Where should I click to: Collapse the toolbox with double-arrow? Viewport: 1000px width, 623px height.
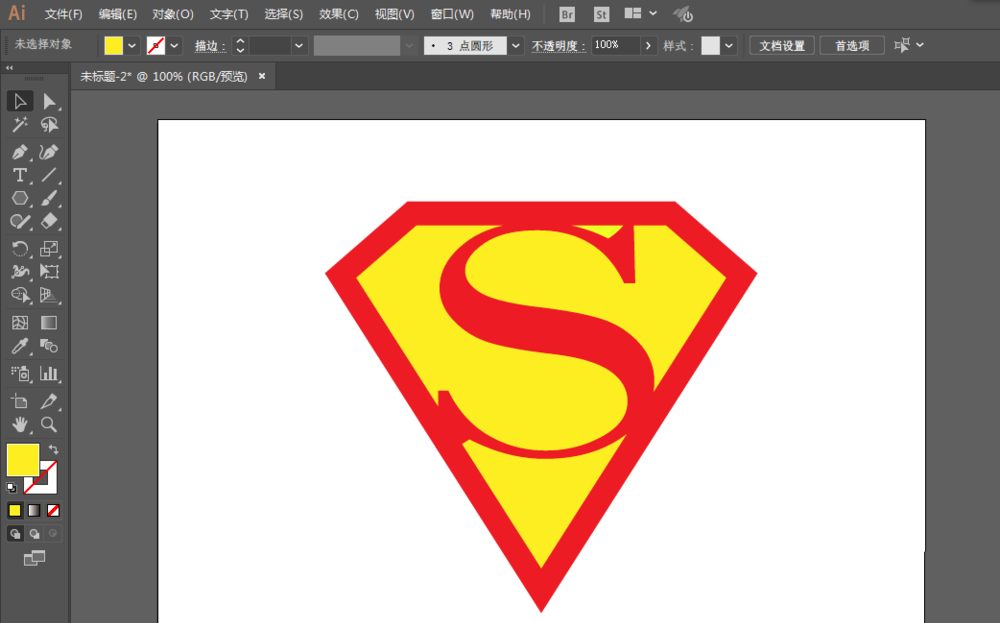click(x=10, y=68)
